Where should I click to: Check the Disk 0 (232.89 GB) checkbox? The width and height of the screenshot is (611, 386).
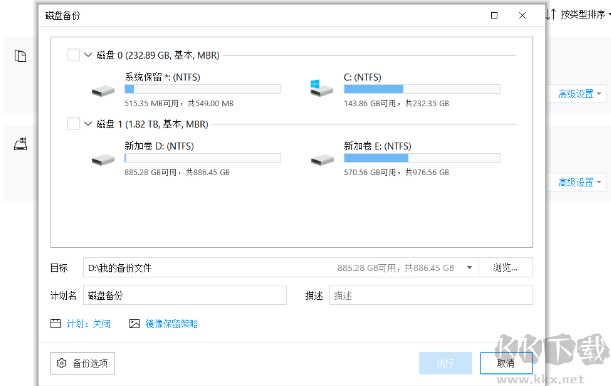coord(73,55)
